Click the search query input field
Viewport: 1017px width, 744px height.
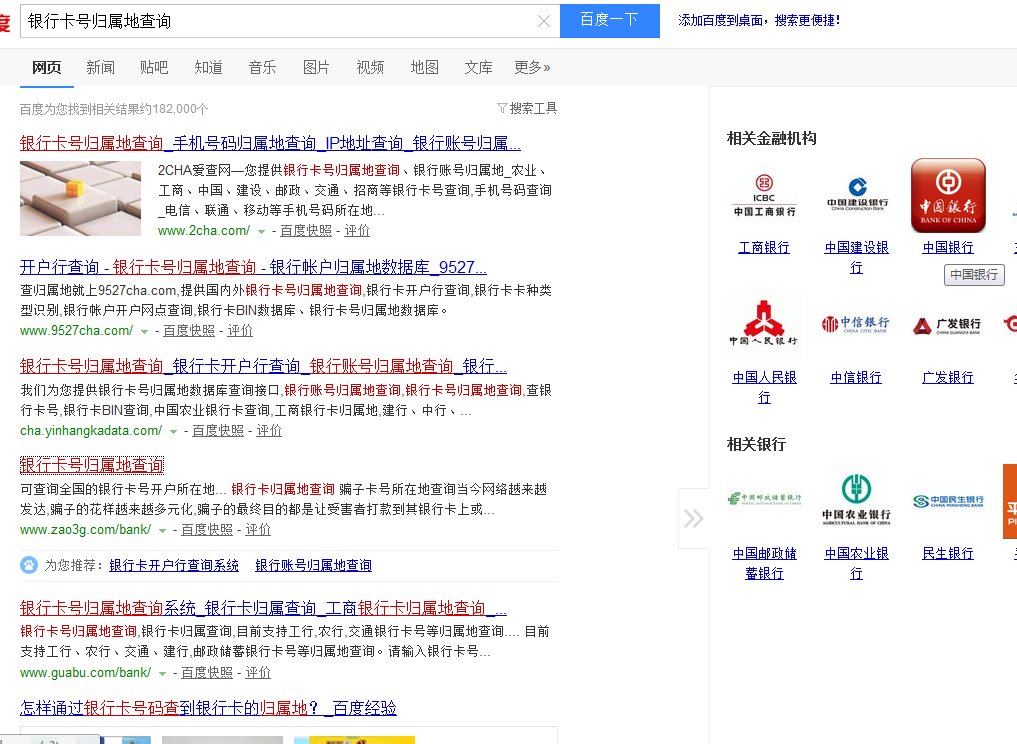point(280,21)
